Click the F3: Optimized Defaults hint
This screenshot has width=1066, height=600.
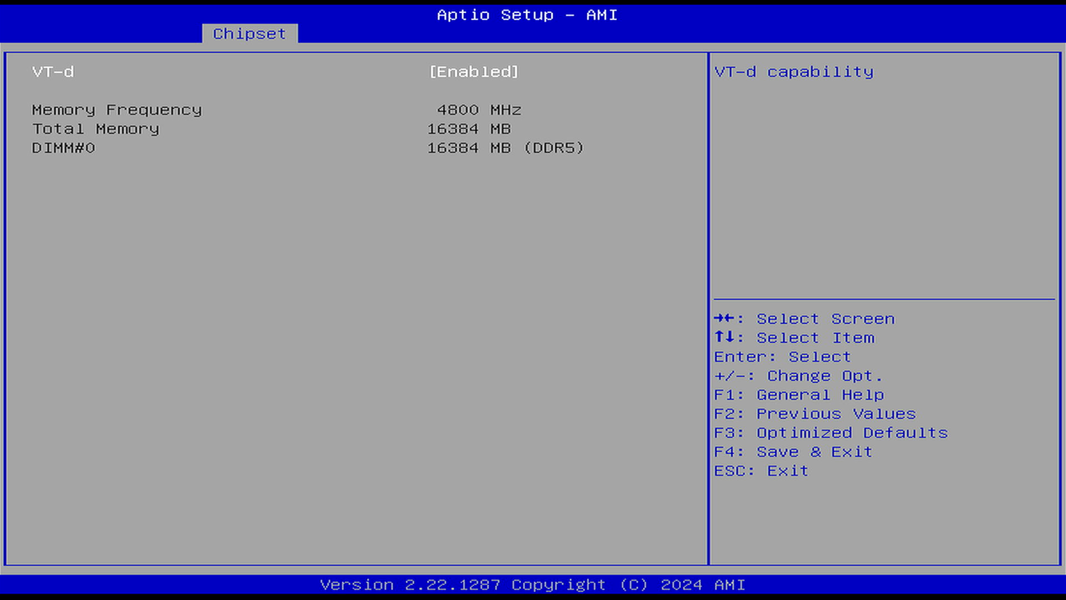[x=831, y=433]
